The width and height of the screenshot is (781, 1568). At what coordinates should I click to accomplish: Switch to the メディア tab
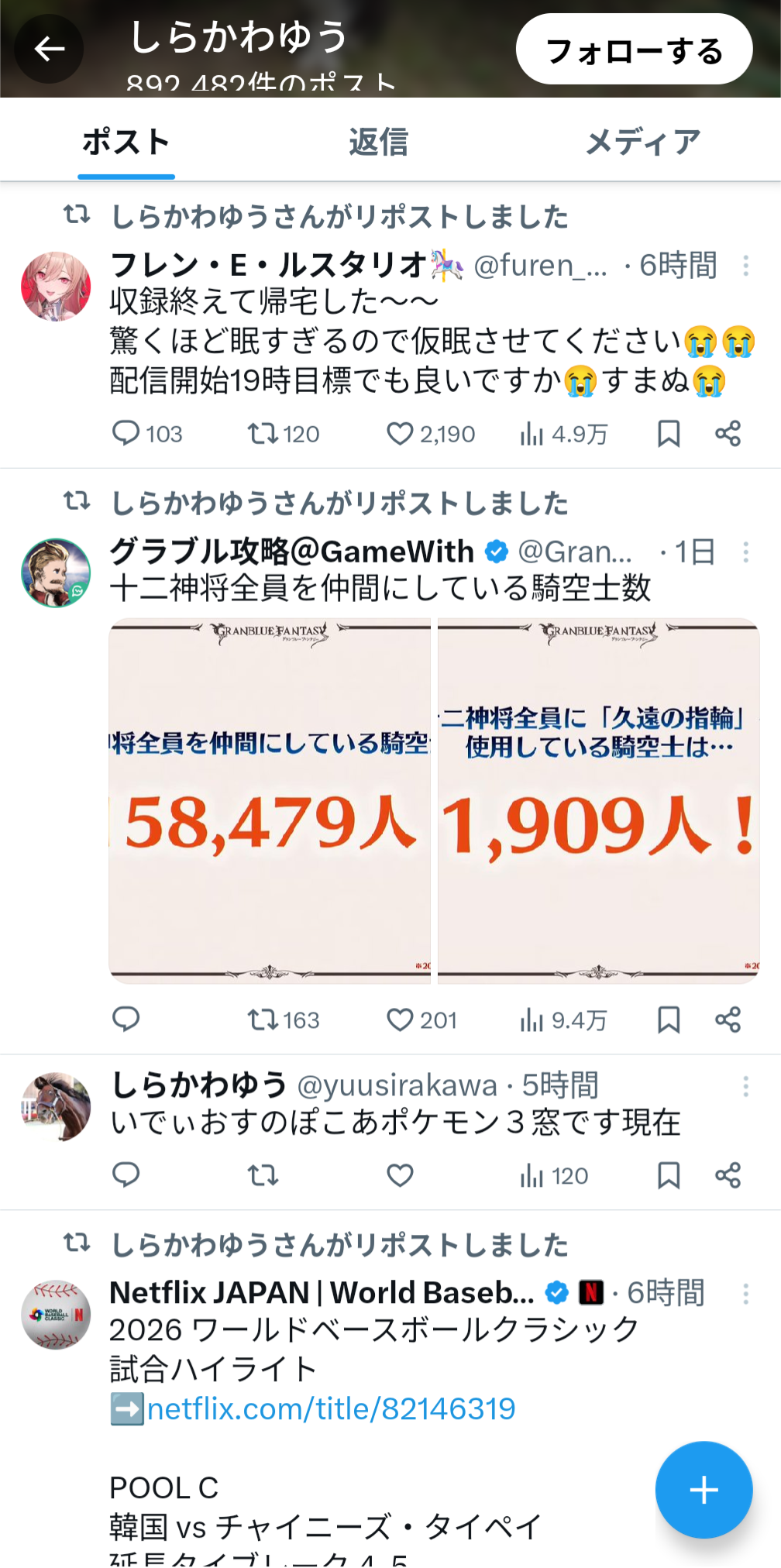click(642, 143)
